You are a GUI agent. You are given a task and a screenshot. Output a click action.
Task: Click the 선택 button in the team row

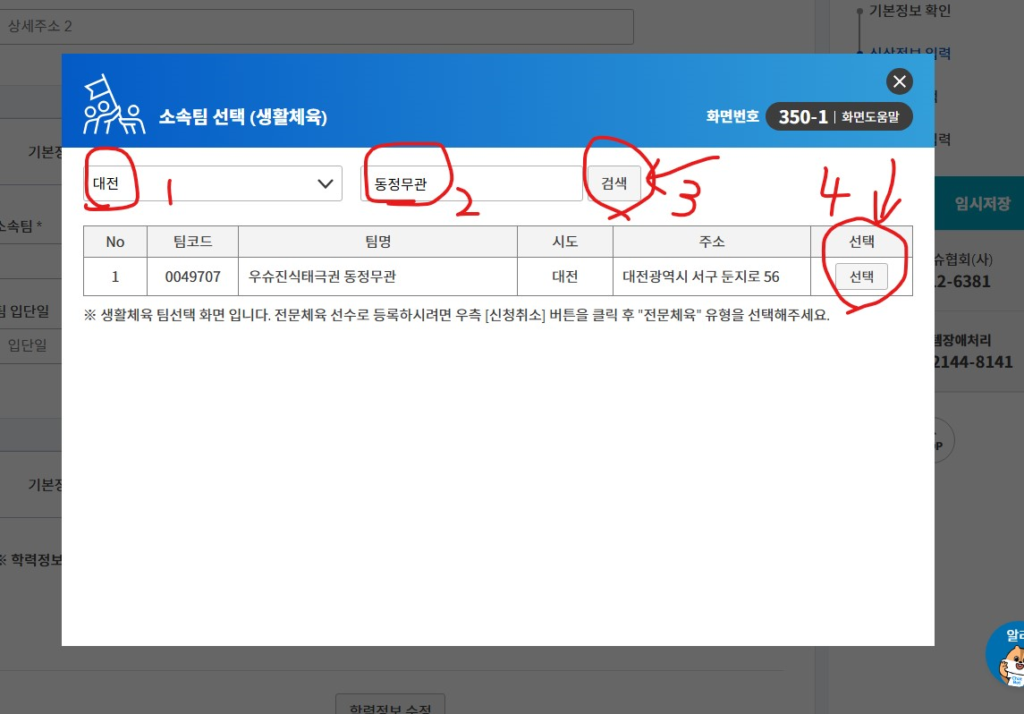pos(861,277)
